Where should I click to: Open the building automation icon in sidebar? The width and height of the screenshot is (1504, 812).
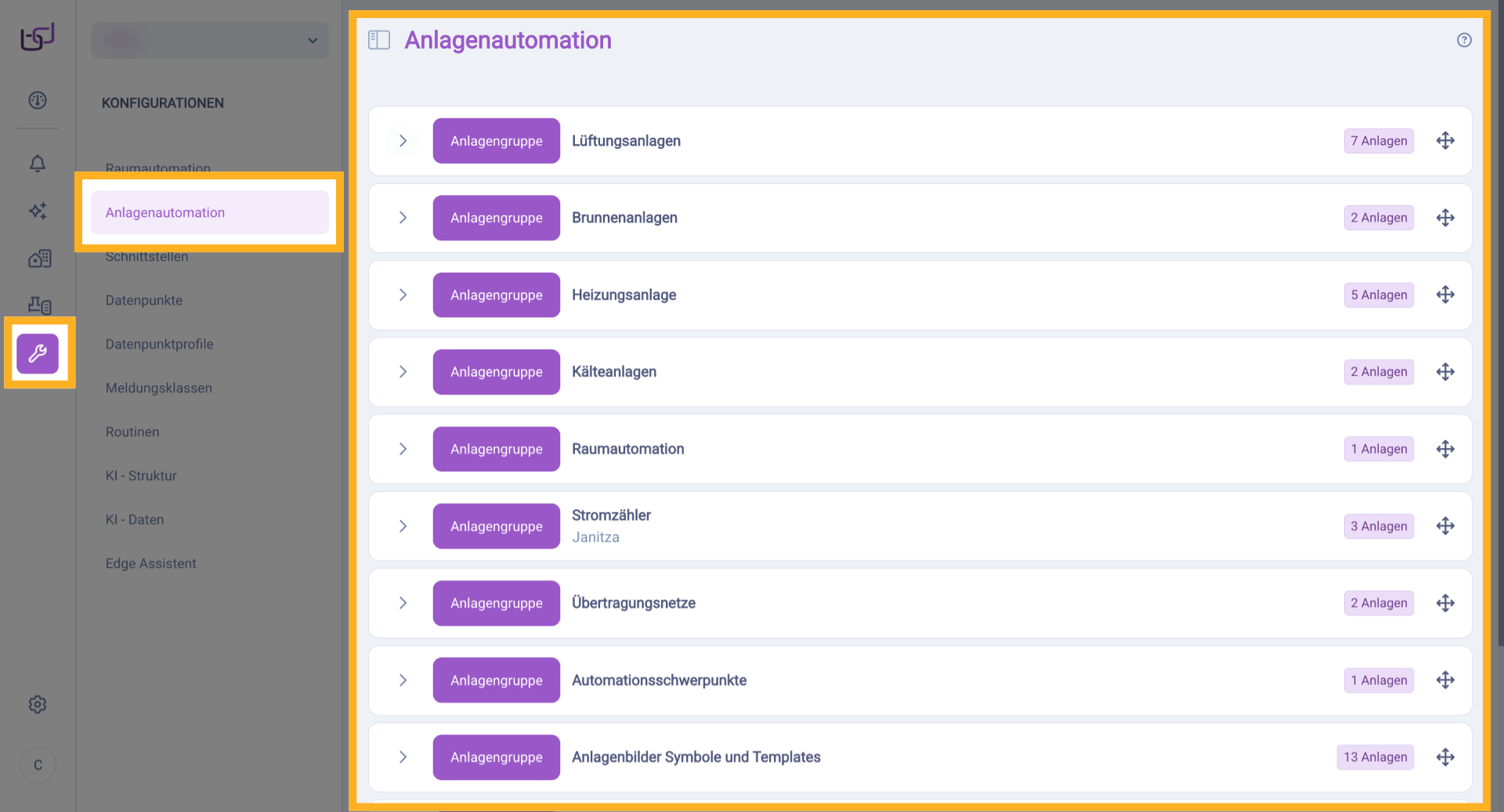click(x=38, y=258)
